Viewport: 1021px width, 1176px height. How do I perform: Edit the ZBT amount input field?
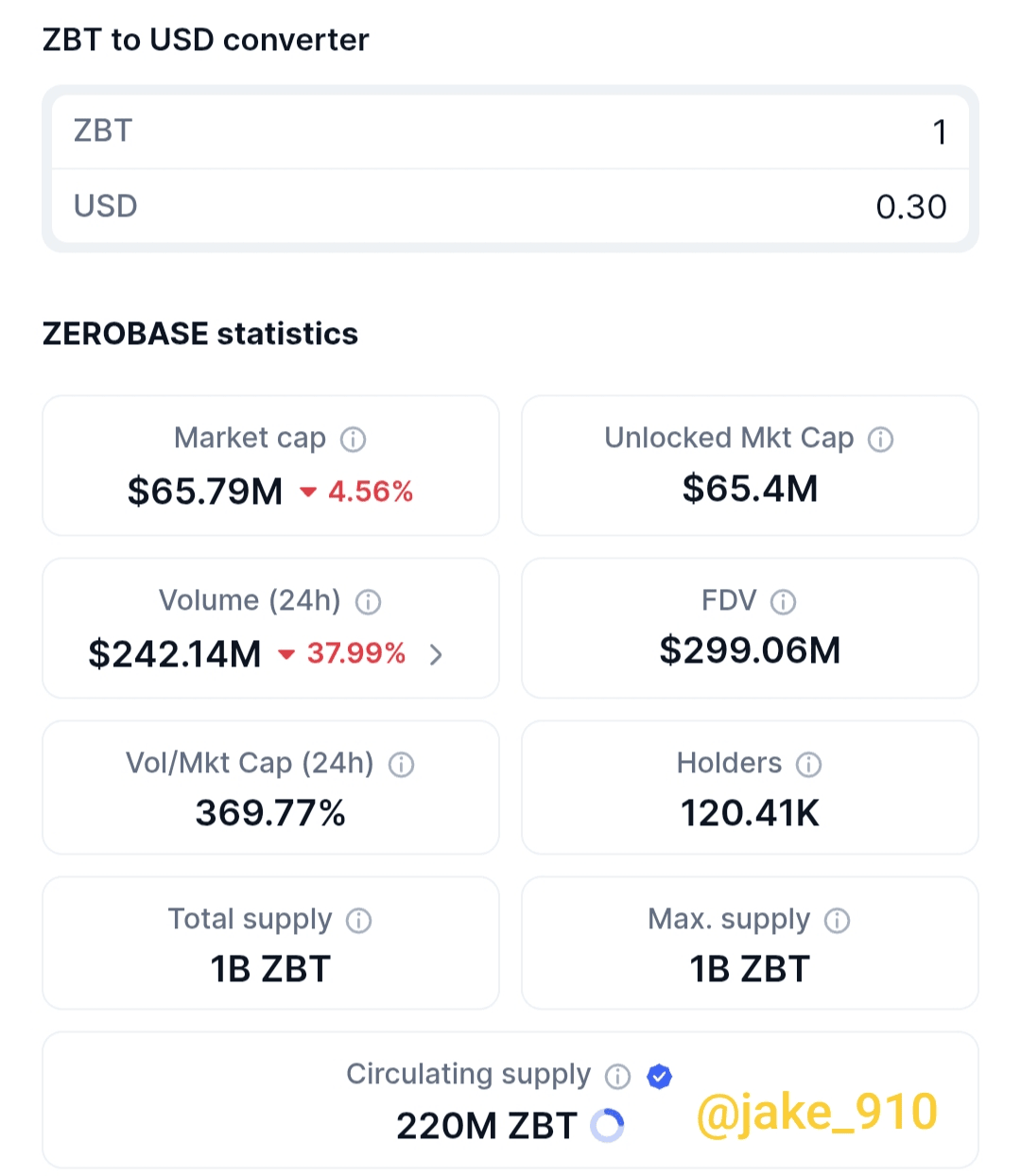[510, 131]
